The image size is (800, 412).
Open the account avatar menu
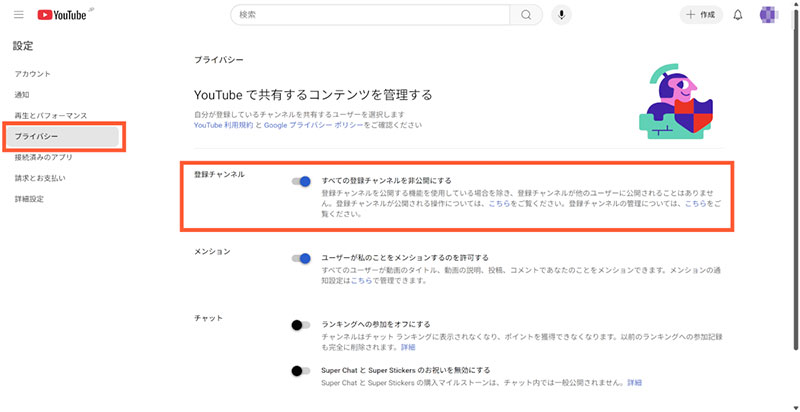click(x=768, y=15)
